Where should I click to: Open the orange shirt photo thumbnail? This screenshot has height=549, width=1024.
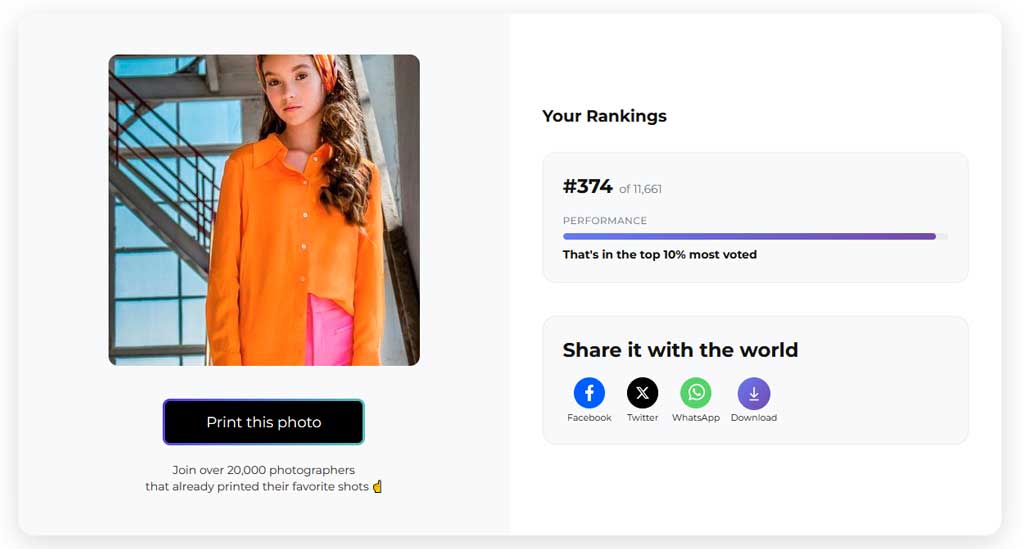pyautogui.click(x=264, y=210)
